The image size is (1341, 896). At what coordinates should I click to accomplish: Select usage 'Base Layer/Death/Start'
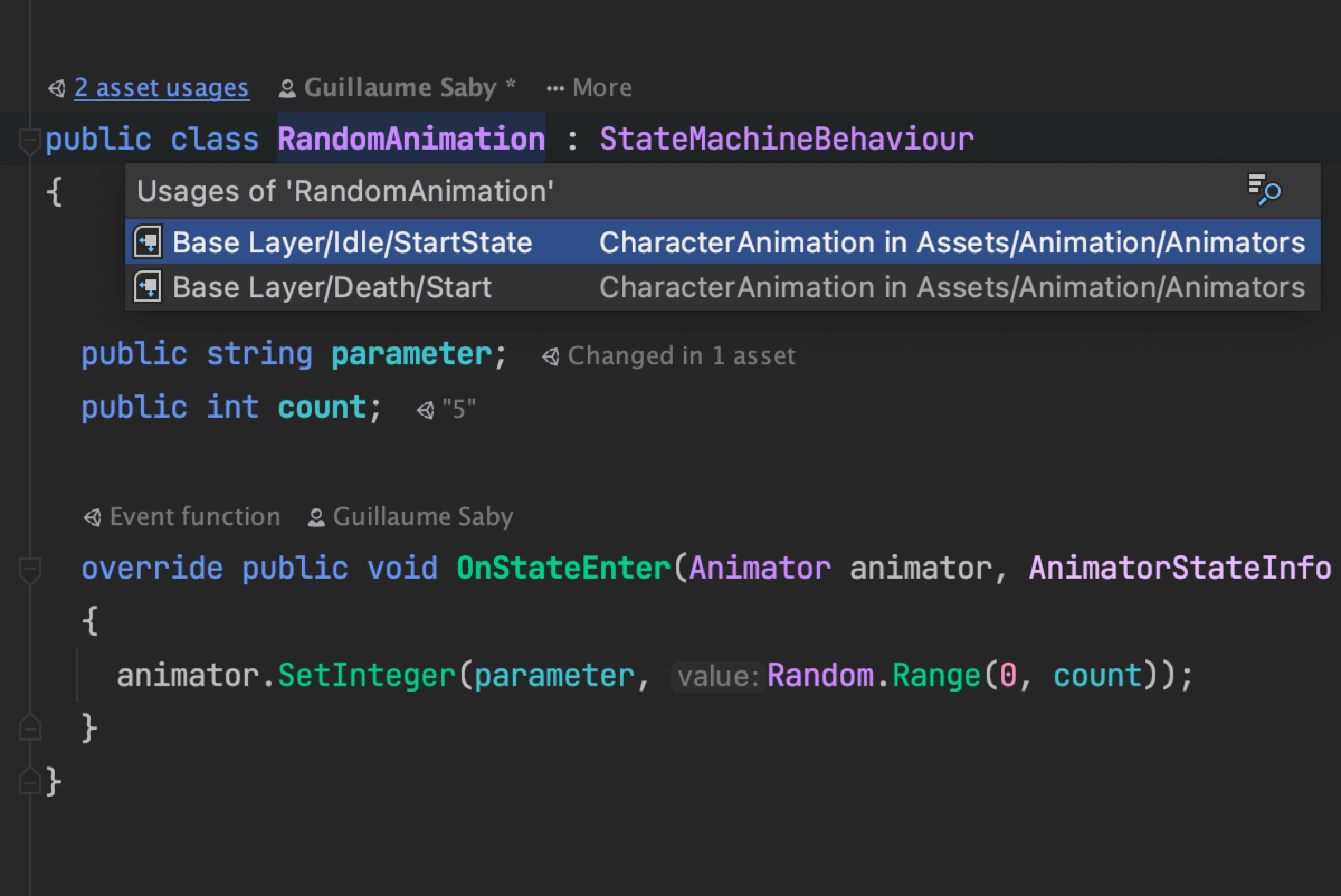[x=722, y=287]
